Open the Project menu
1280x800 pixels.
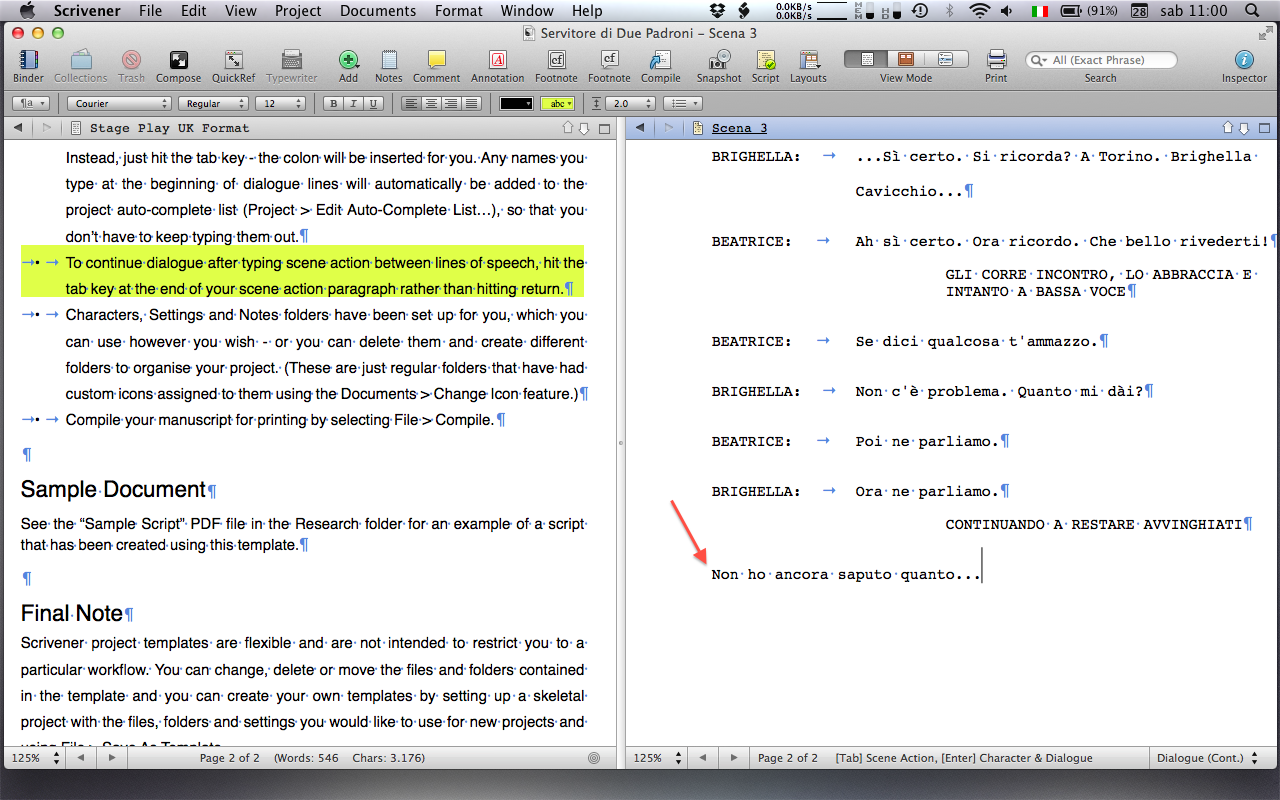point(298,11)
